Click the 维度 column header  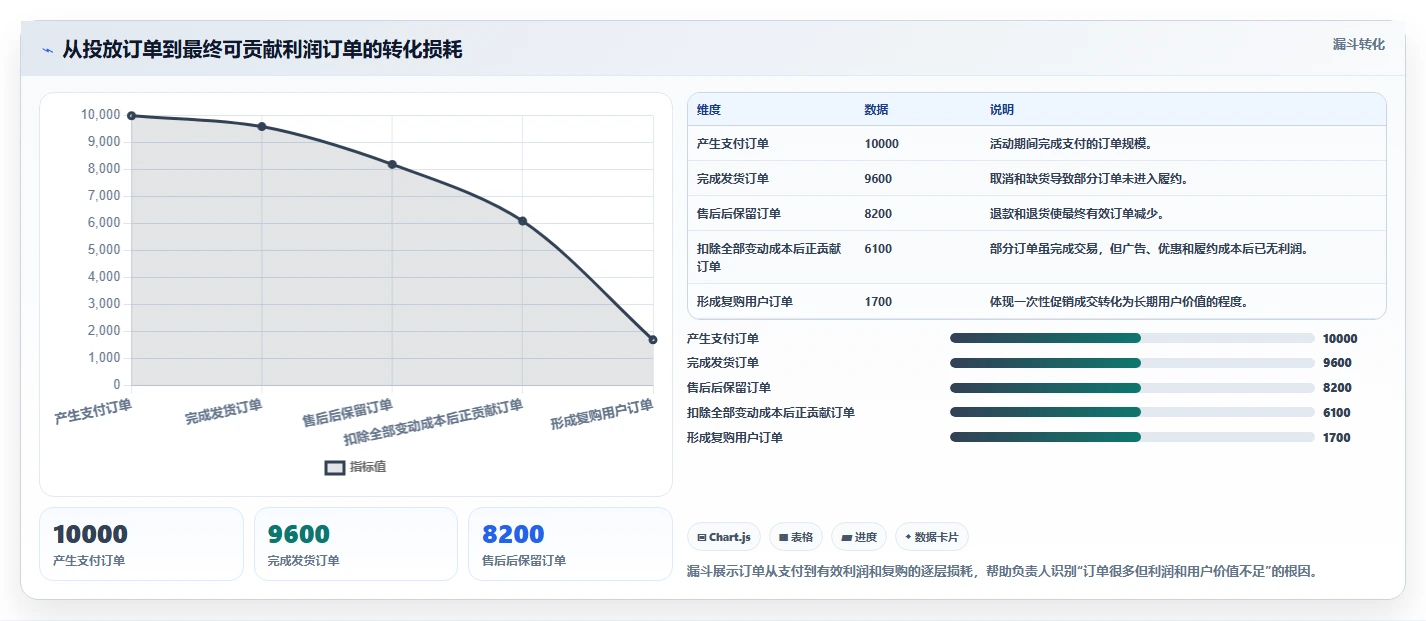709,110
